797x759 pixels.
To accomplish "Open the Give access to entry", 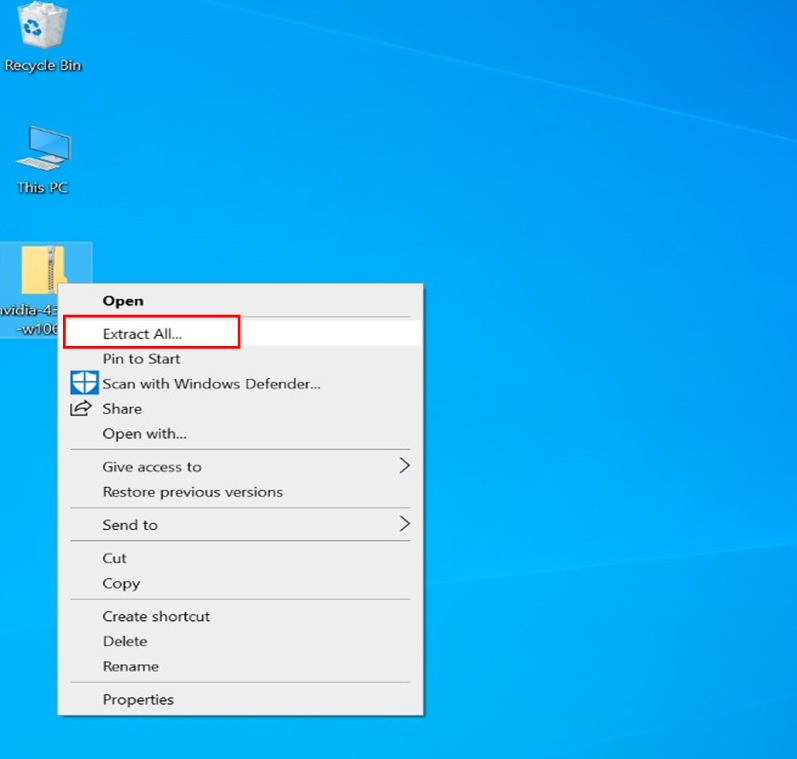I will 240,466.
